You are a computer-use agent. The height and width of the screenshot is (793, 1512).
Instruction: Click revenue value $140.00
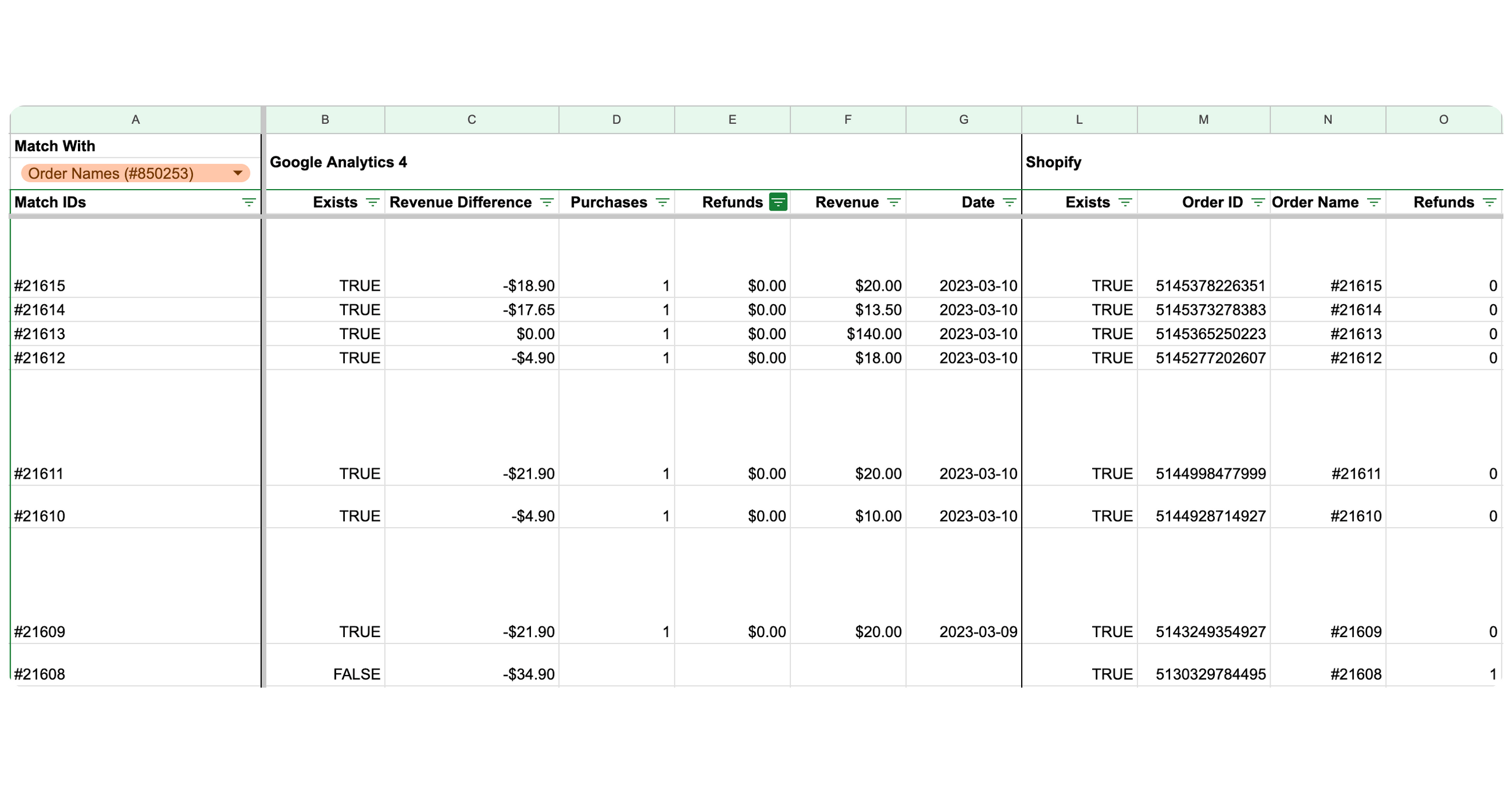874,333
